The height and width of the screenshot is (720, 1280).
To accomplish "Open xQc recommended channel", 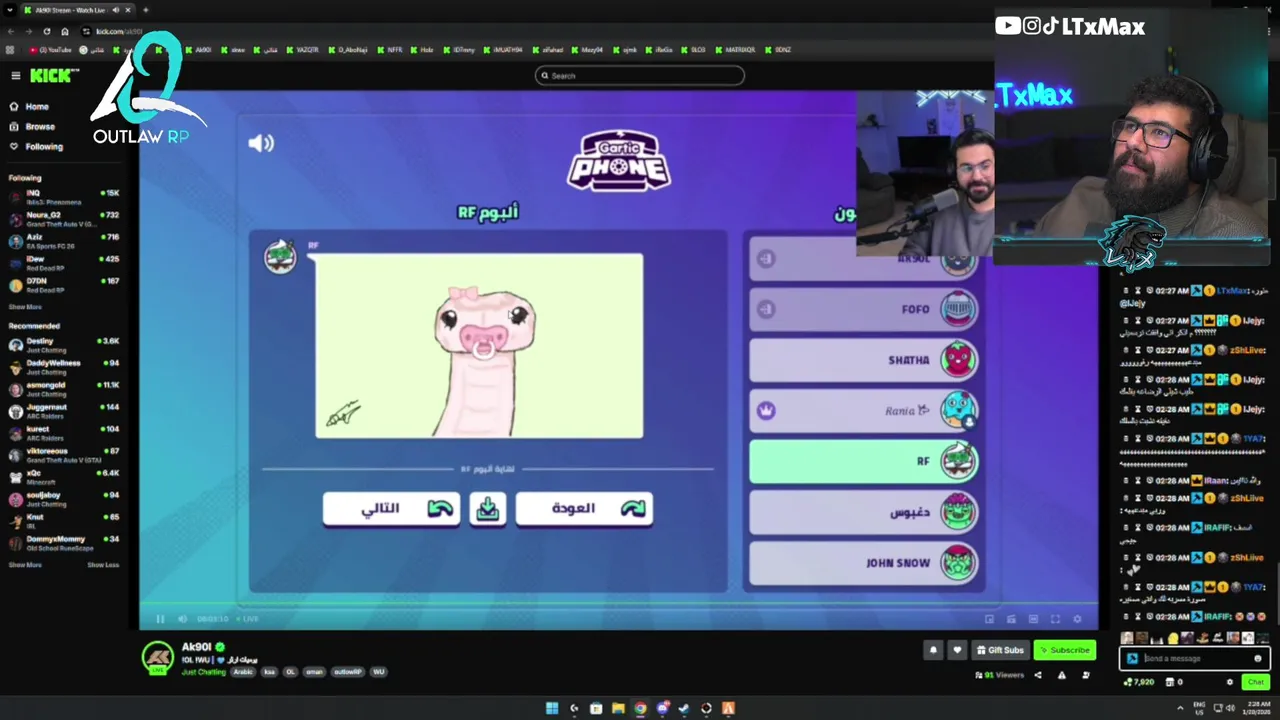I will [64, 476].
